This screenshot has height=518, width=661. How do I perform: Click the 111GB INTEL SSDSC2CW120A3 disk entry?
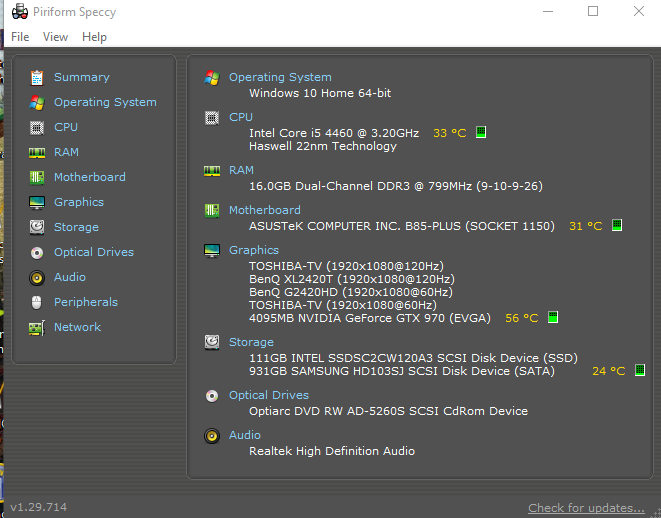[413, 358]
